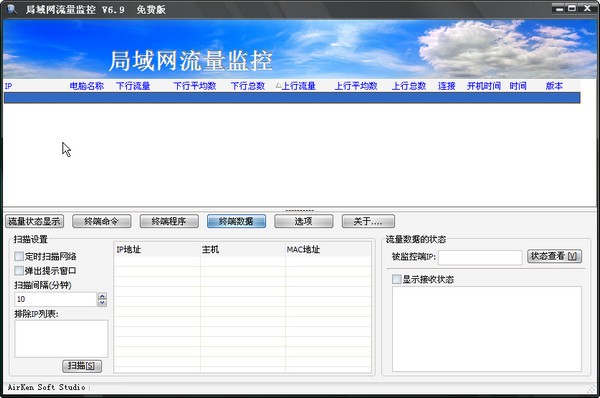The image size is (600, 398).
Task: Open the 终端命令 tab
Action: pyautogui.click(x=101, y=221)
